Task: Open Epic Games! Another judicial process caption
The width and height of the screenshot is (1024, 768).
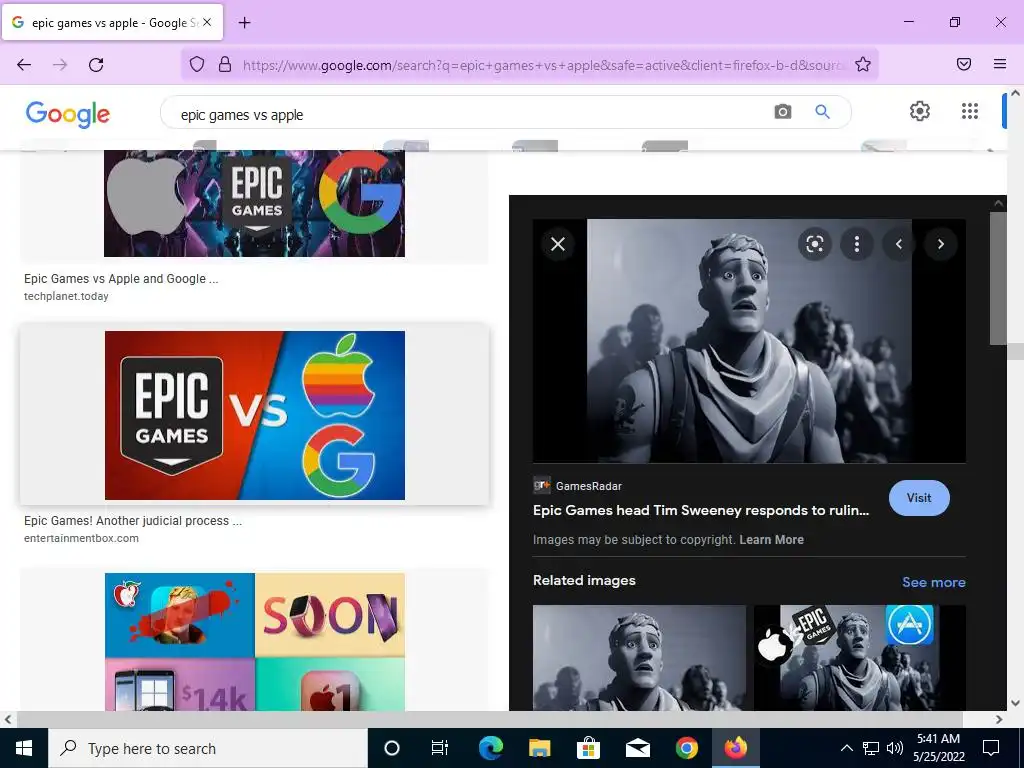Action: click(x=133, y=520)
